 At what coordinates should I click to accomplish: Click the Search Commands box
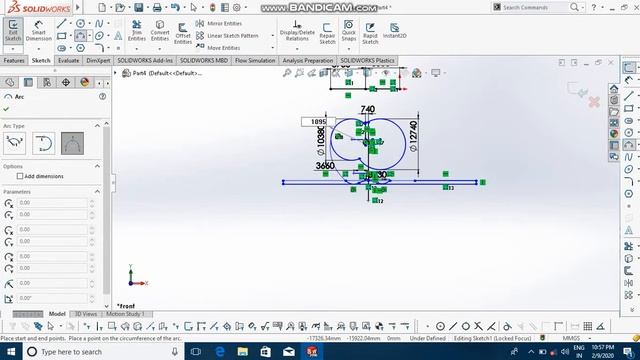click(531, 7)
